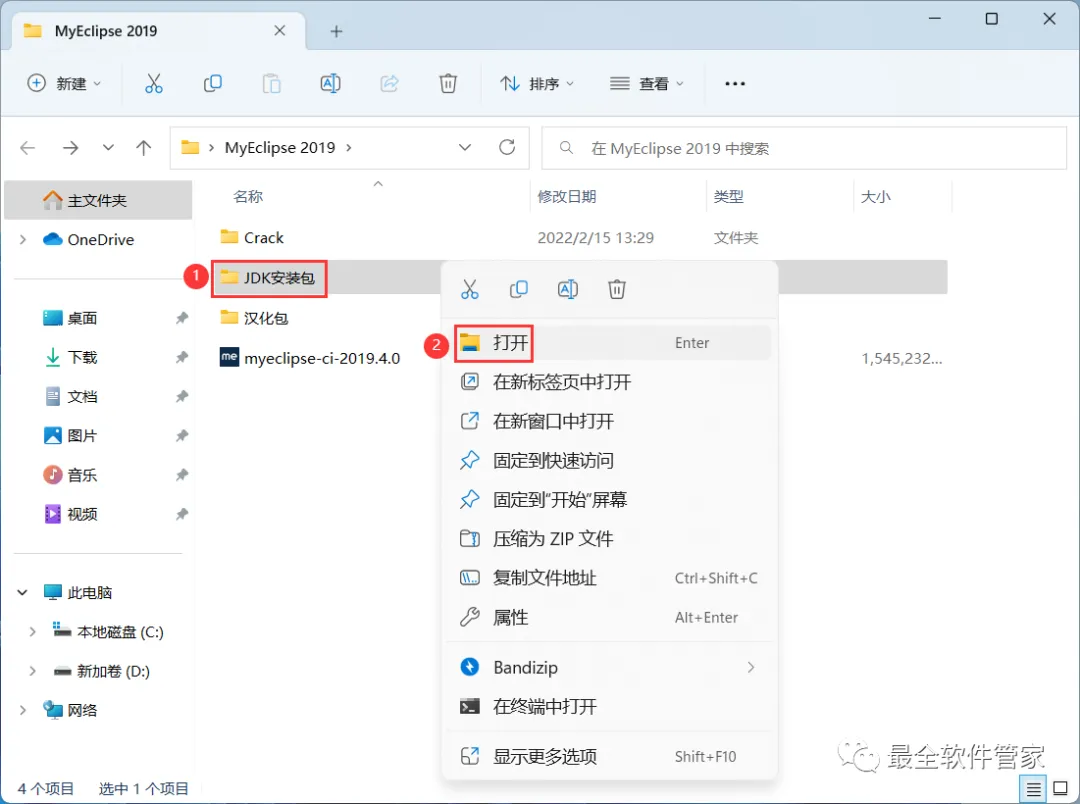This screenshot has width=1080, height=804.
Task: Expand recent locations chevron next to forward arrow
Action: 108,147
